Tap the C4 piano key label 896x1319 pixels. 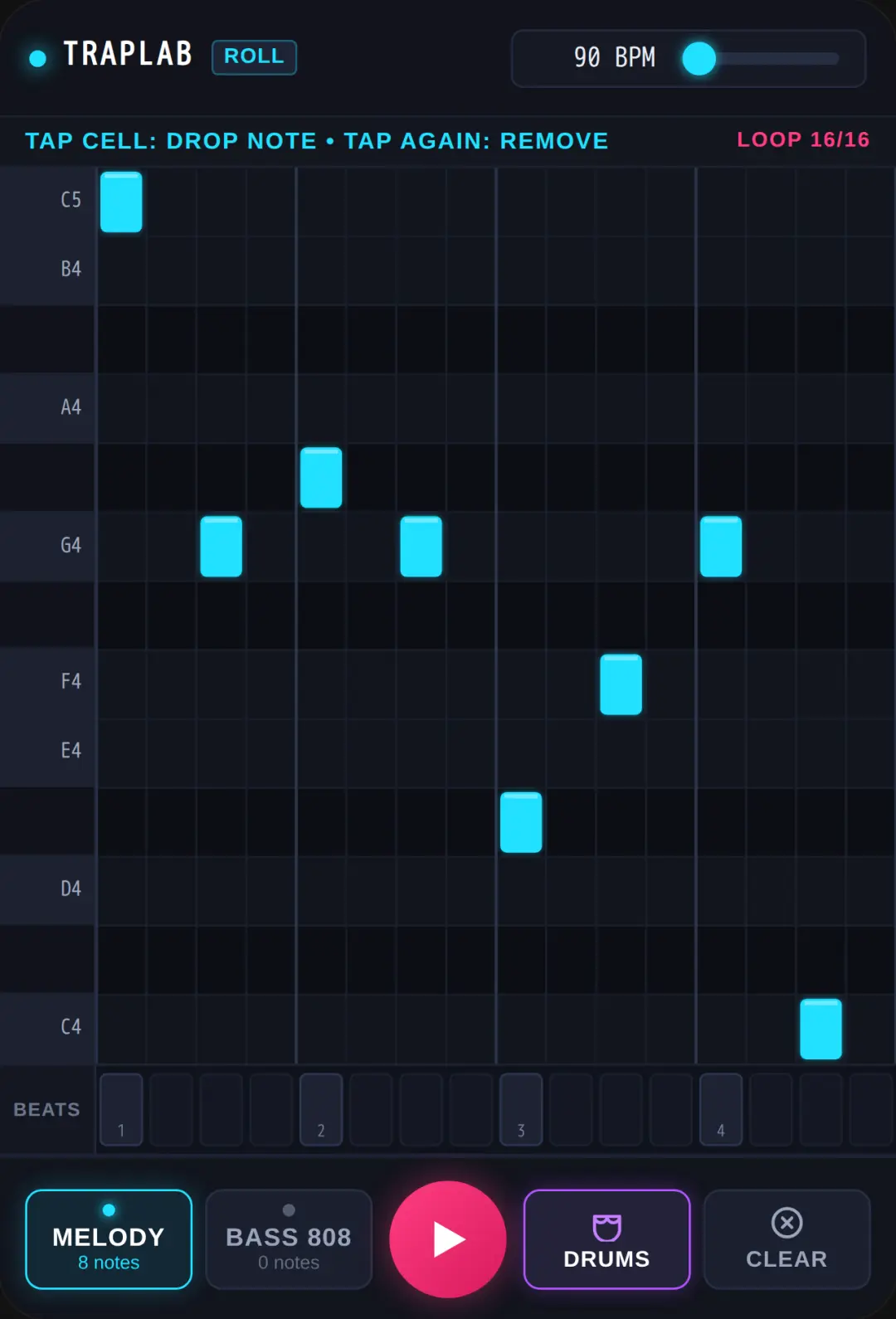[x=48, y=1028]
